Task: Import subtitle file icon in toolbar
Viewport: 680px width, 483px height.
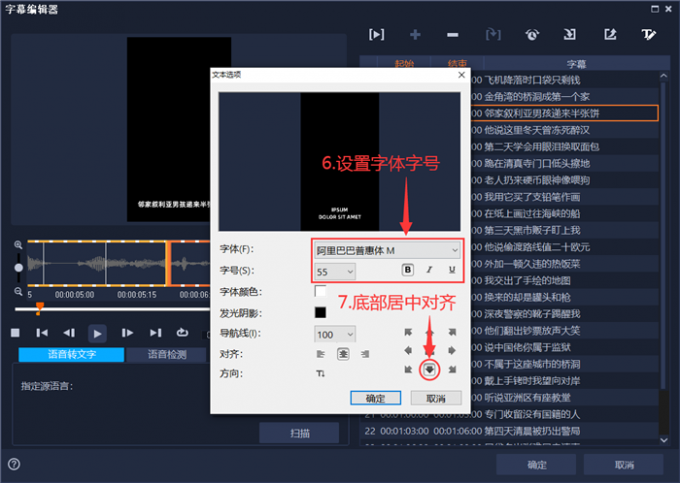Action: tap(570, 34)
